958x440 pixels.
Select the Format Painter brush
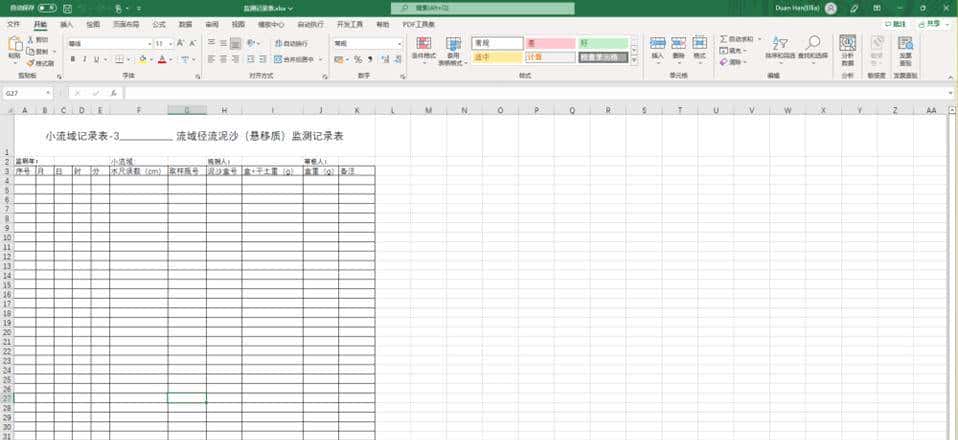click(31, 63)
